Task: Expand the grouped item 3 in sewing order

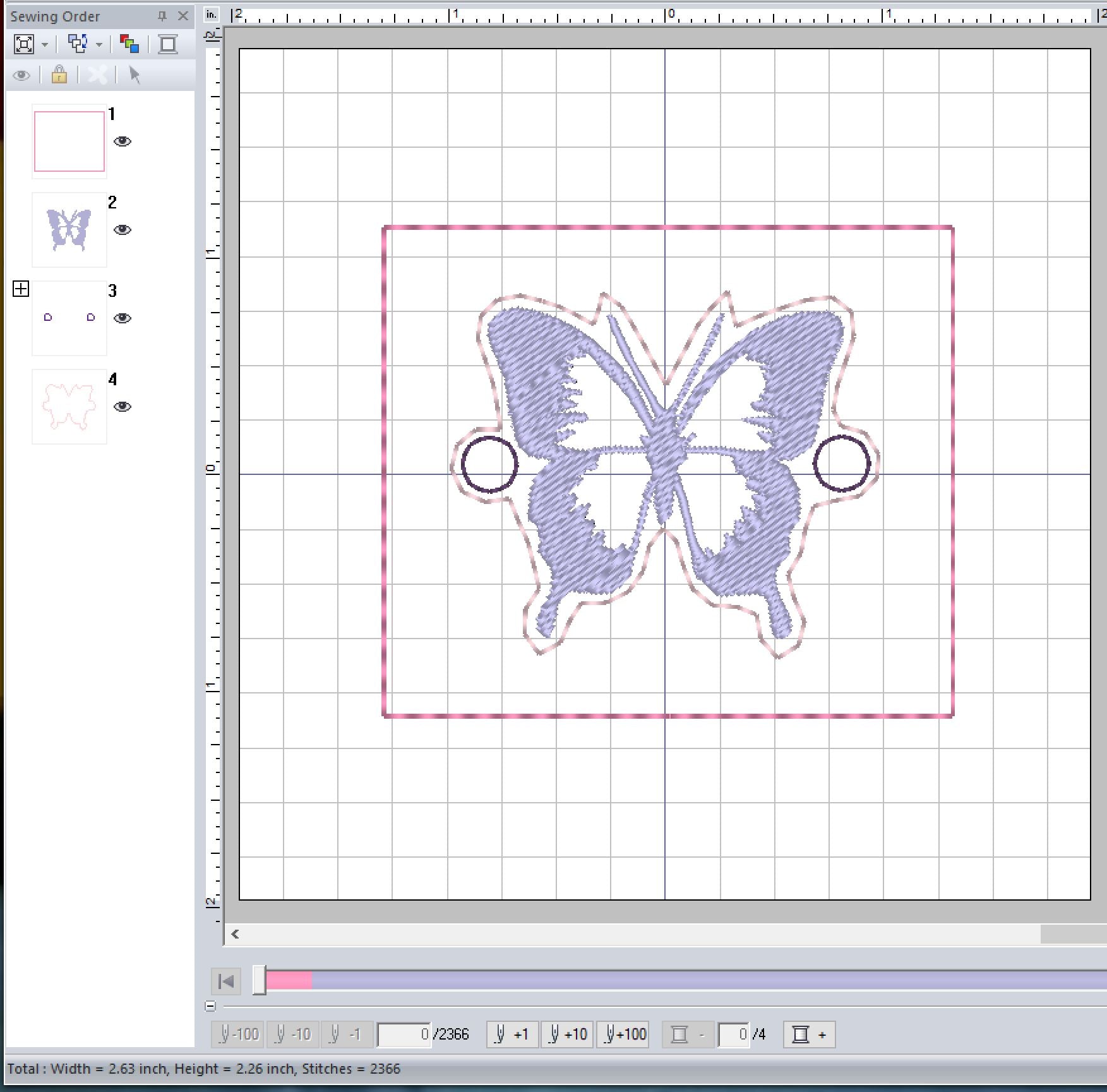Action: tap(21, 289)
